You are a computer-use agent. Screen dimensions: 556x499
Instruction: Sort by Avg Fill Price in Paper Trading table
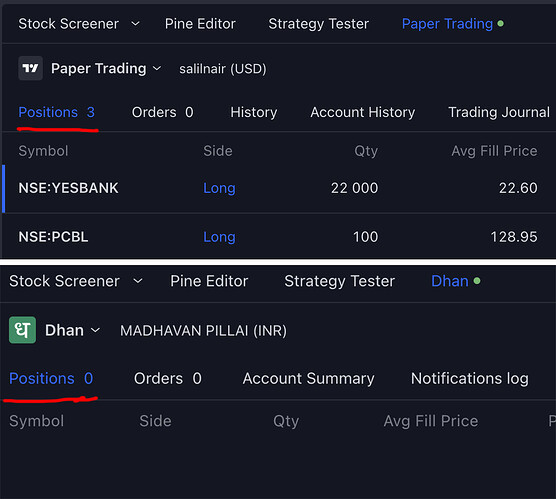tap(494, 151)
